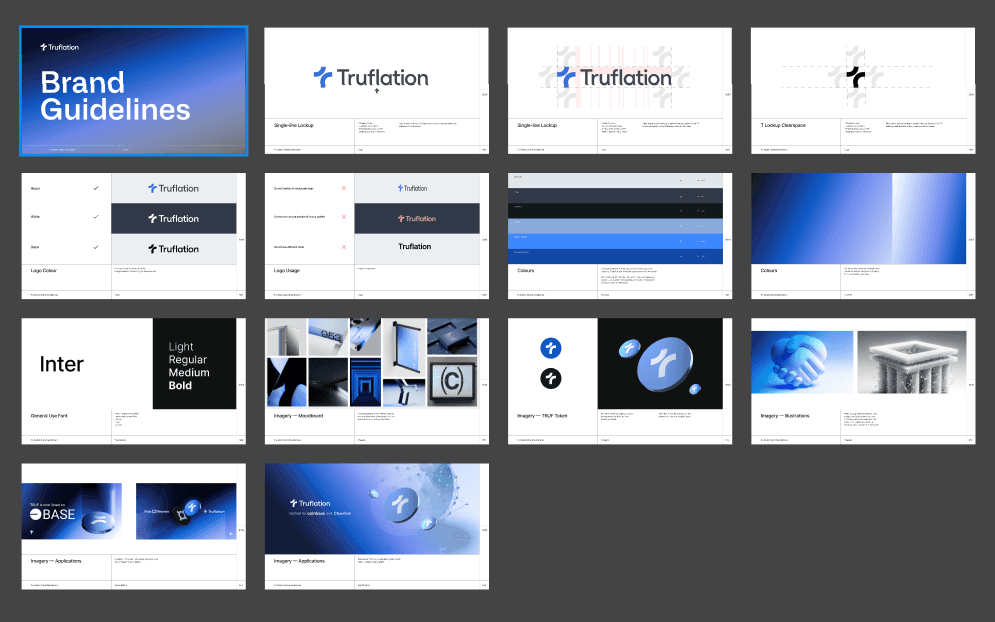Open the Colours slide showing blue gradient

click(863, 235)
